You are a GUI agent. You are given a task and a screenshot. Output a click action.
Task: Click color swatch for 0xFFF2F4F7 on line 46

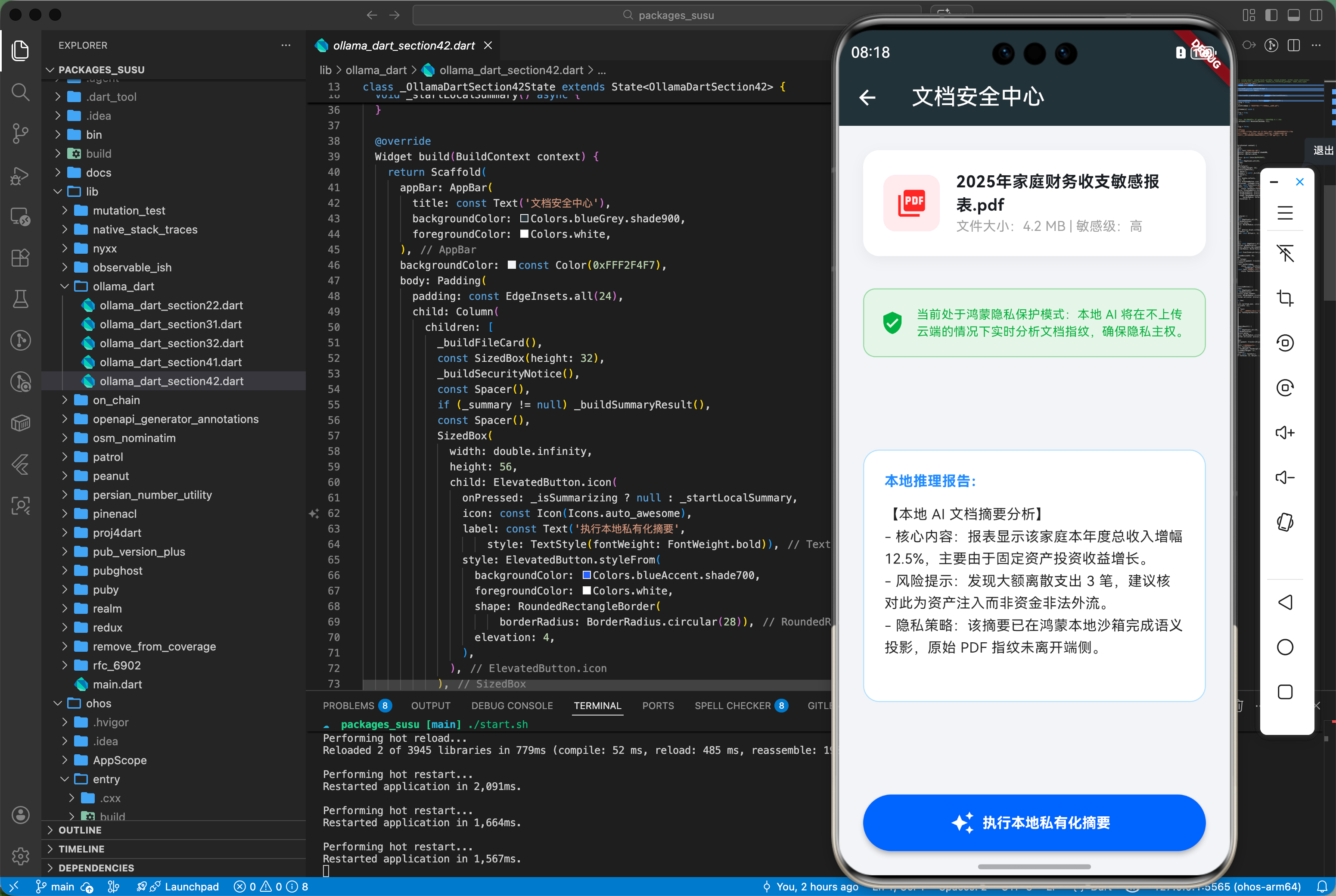click(512, 265)
